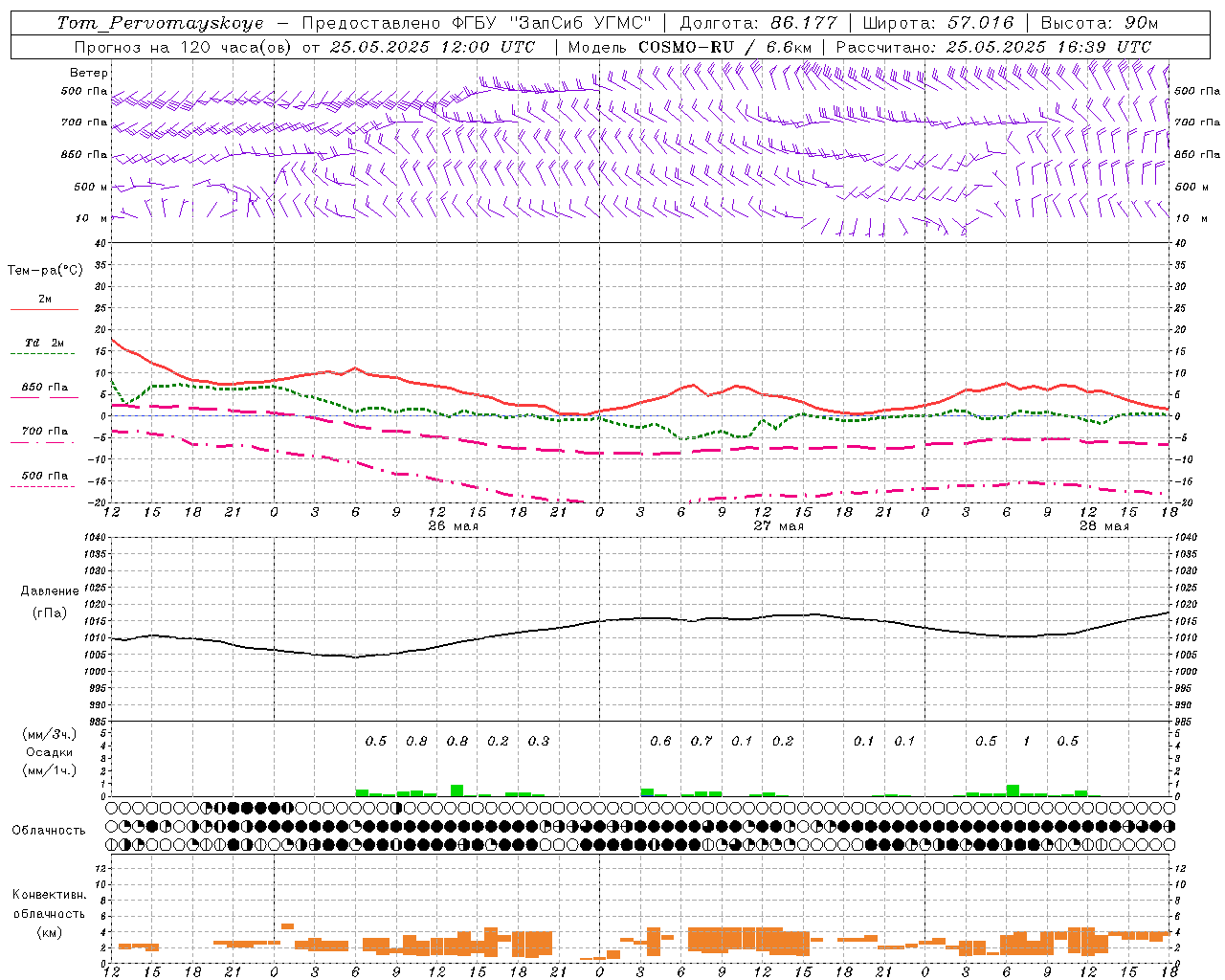Viewport: 1225px width, 980px height.
Task: Click the (гПа) unit under Давление
Action: 50,613
